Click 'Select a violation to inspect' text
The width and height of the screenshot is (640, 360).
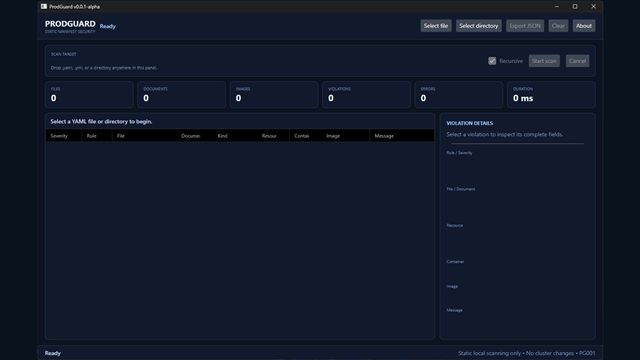(x=504, y=134)
